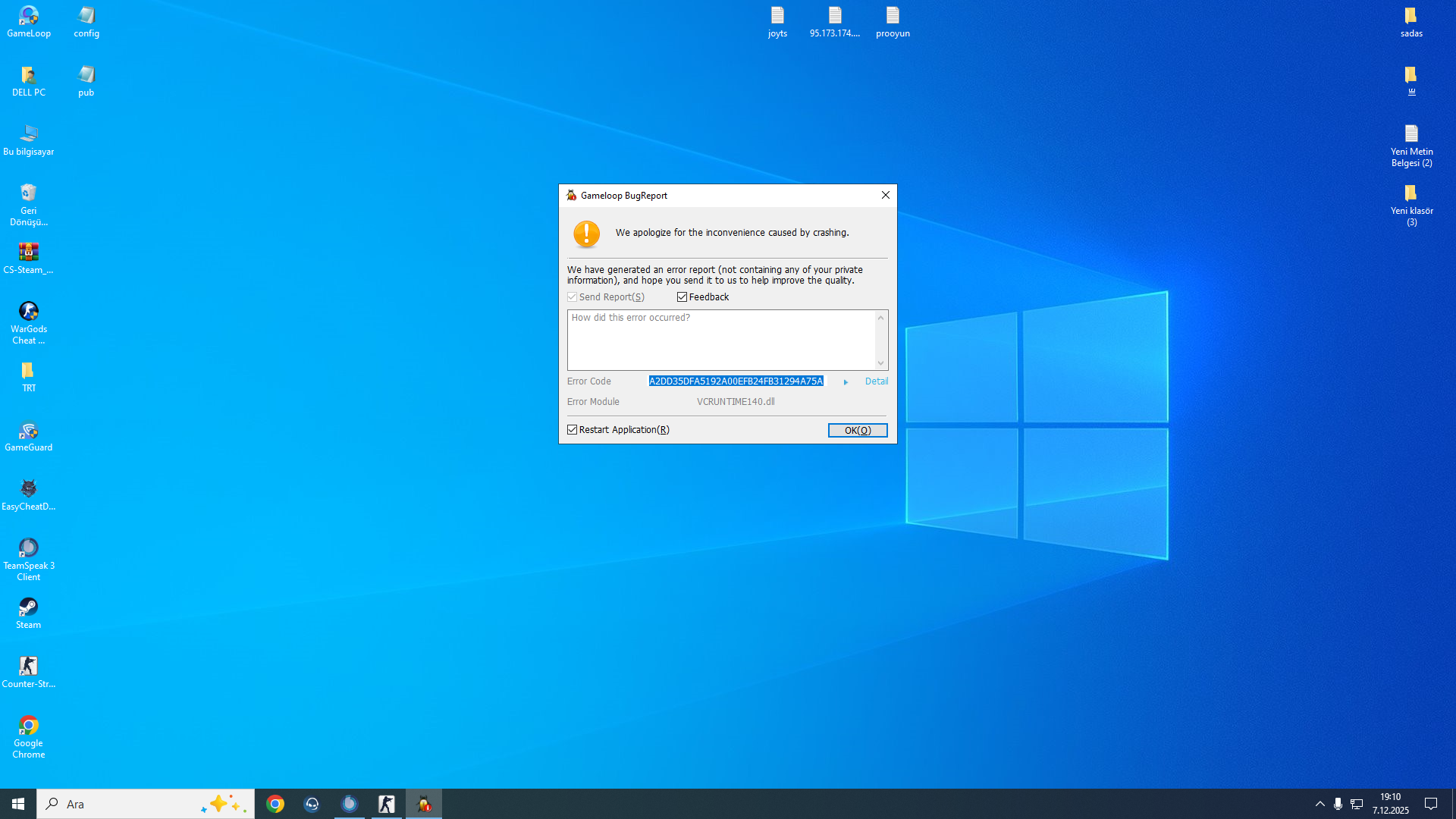Click the 'How did this error occurred?' field
The height and width of the screenshot is (819, 1456).
721,340
